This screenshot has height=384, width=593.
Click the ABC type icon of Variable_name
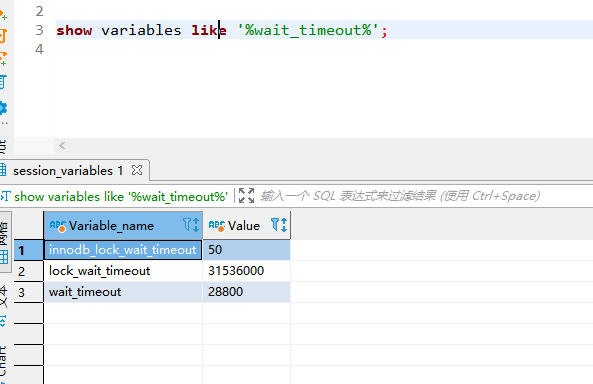tap(57, 225)
